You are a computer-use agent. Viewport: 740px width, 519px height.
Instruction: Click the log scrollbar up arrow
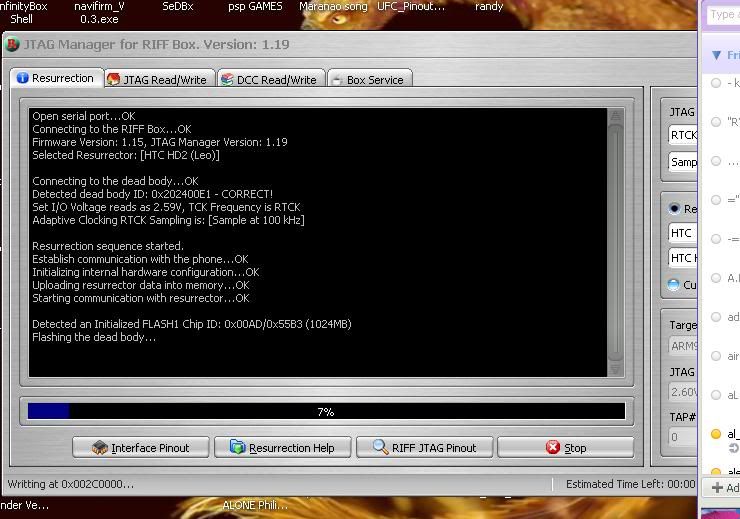pos(615,116)
